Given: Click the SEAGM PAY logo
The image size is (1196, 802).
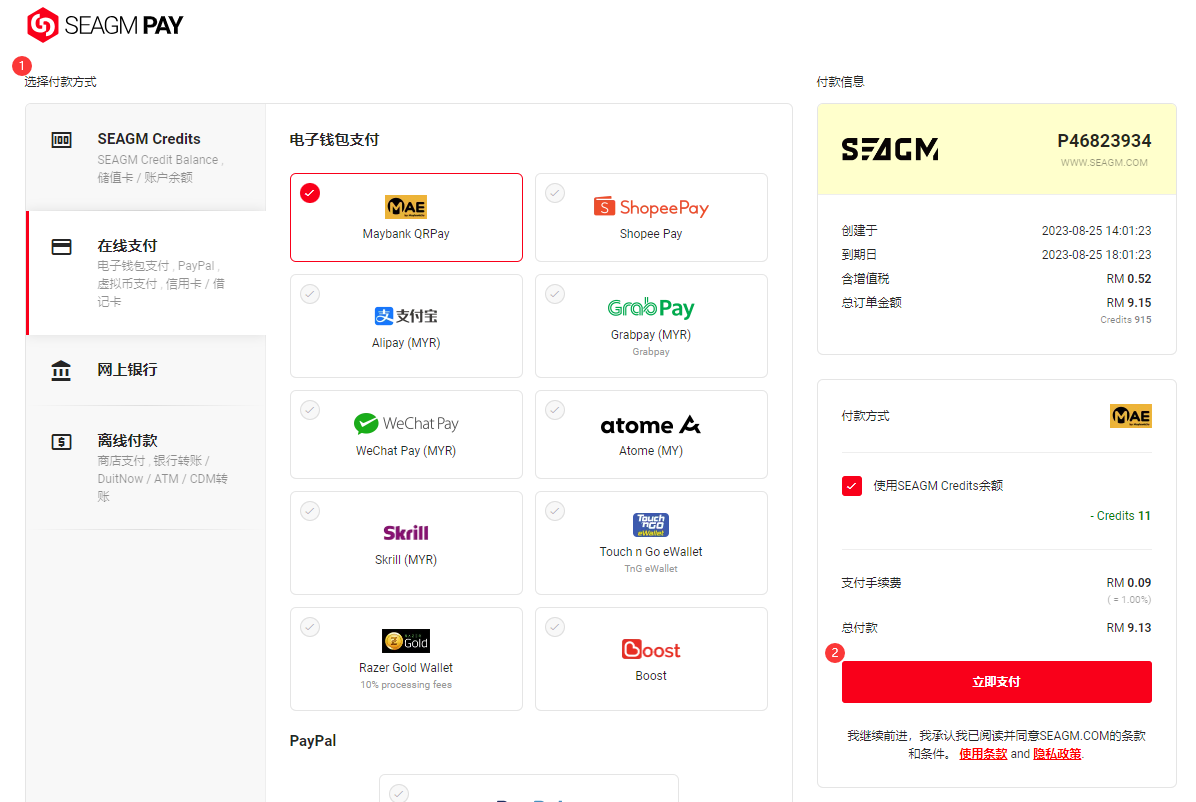Looking at the screenshot, I should pos(105,25).
